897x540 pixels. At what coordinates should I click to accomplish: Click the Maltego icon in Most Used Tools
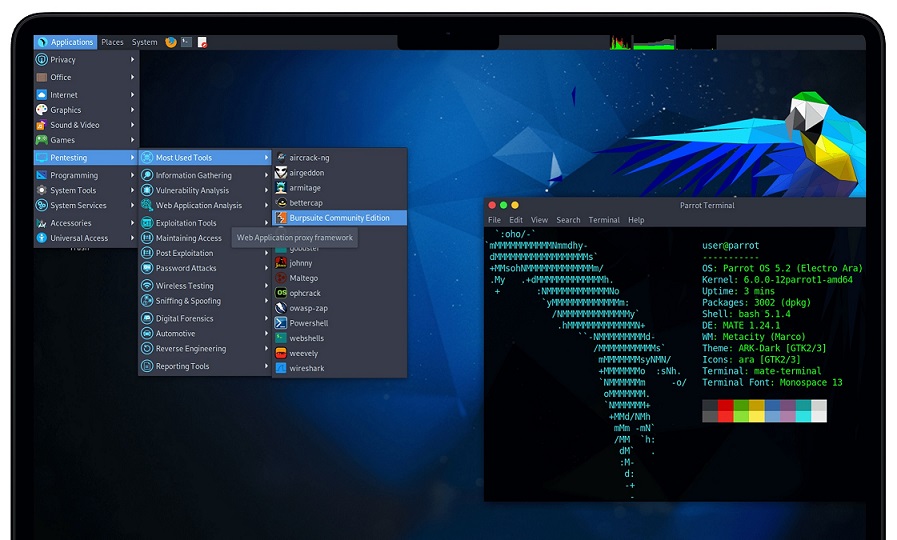pos(281,278)
